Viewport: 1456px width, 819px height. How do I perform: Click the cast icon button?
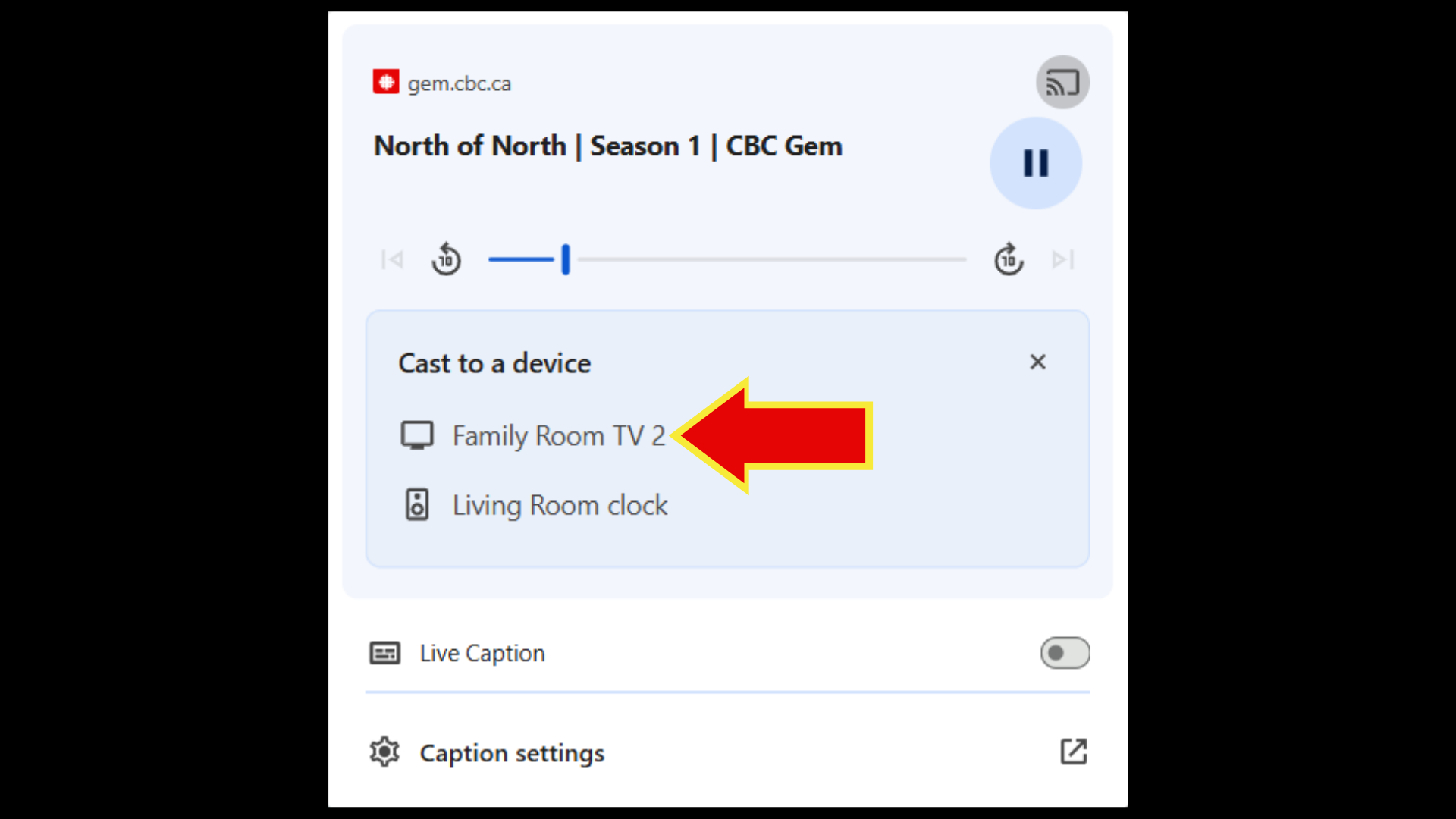tap(1062, 83)
